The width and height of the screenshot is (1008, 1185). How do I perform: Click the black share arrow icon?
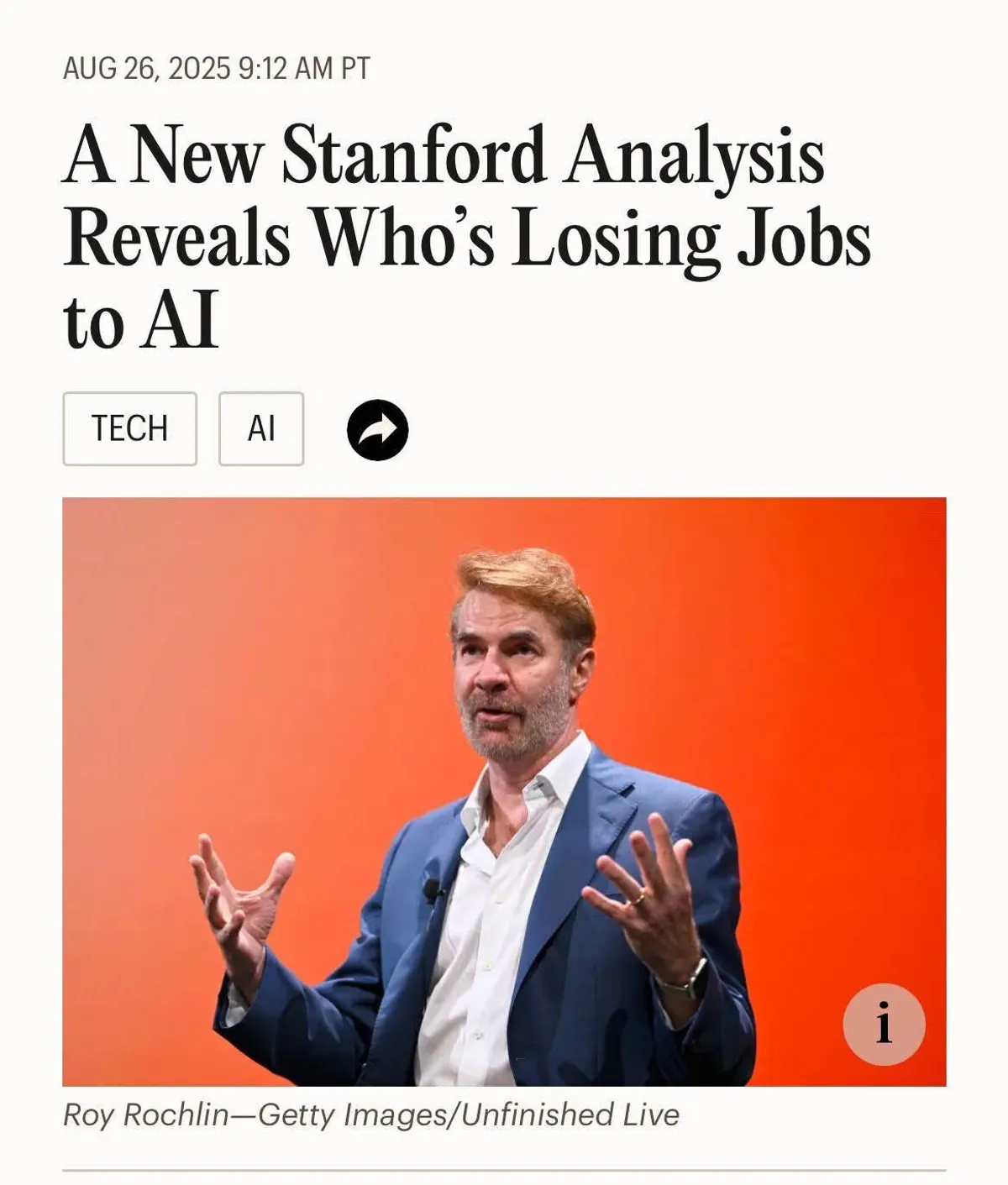[x=378, y=430]
